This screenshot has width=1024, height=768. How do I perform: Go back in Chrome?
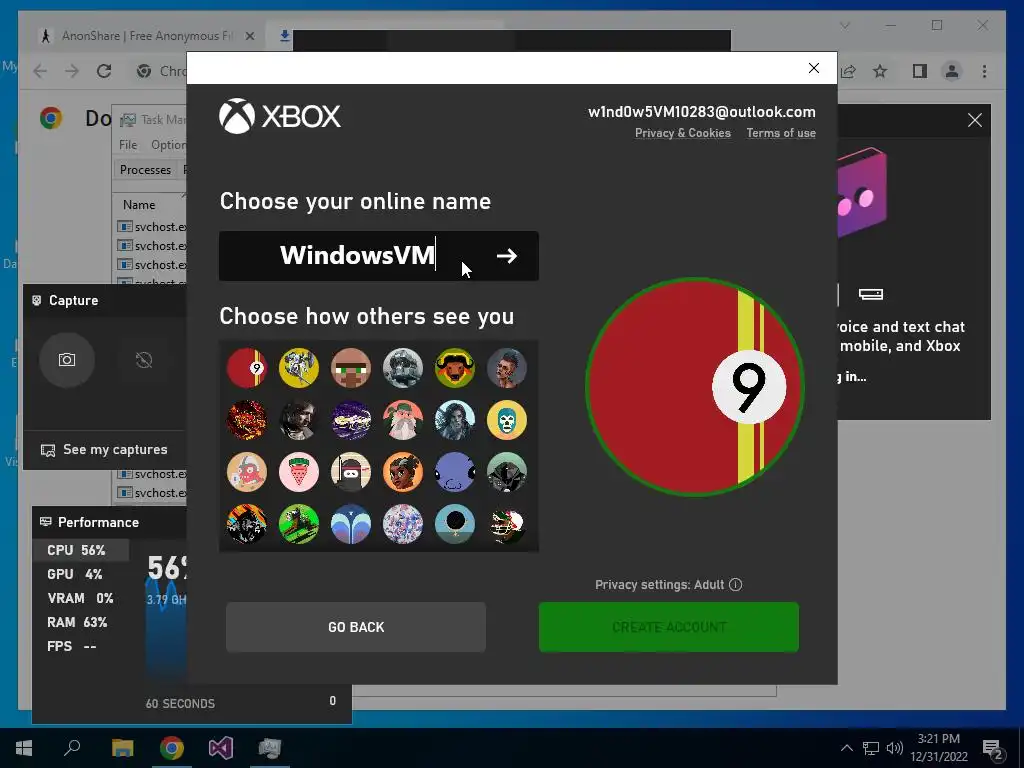[40, 71]
